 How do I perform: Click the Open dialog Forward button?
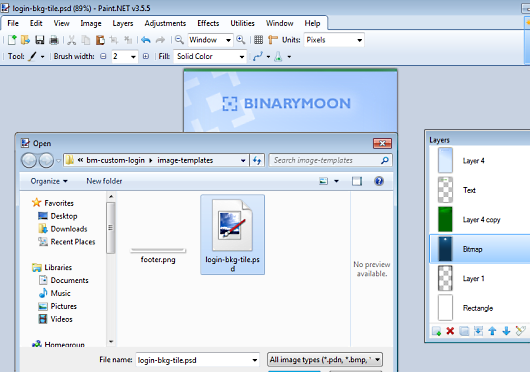click(x=46, y=160)
